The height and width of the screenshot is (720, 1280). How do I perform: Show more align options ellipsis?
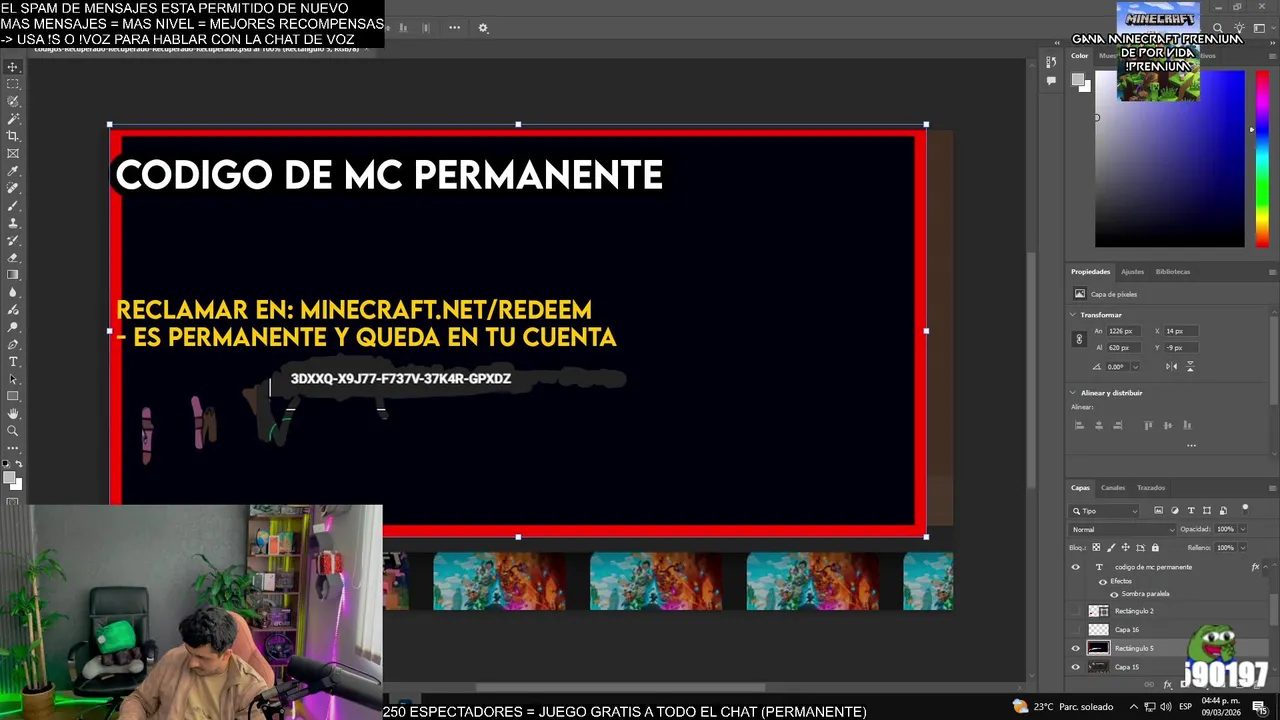point(1191,446)
